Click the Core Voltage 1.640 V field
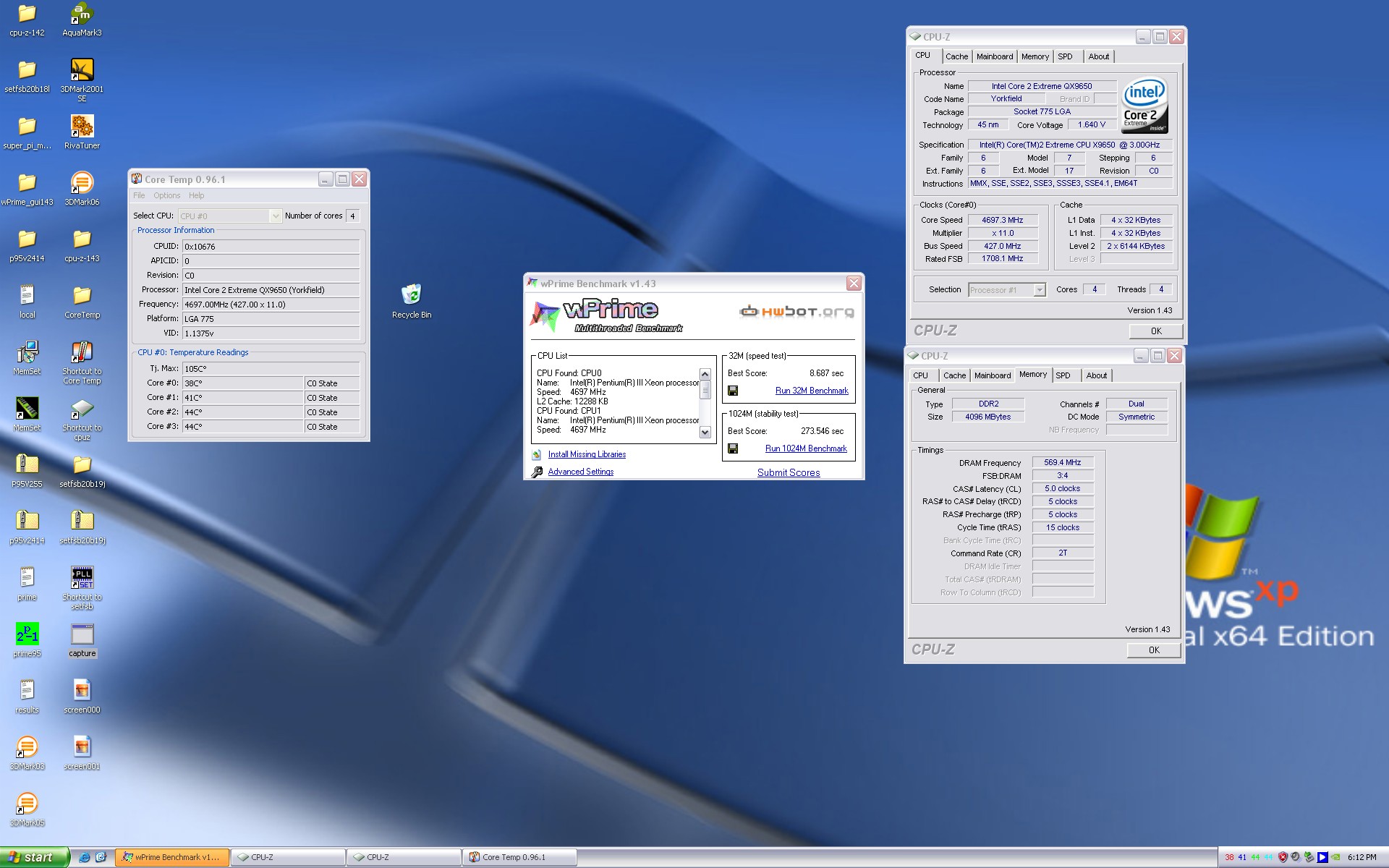1389x868 pixels. [x=1092, y=124]
